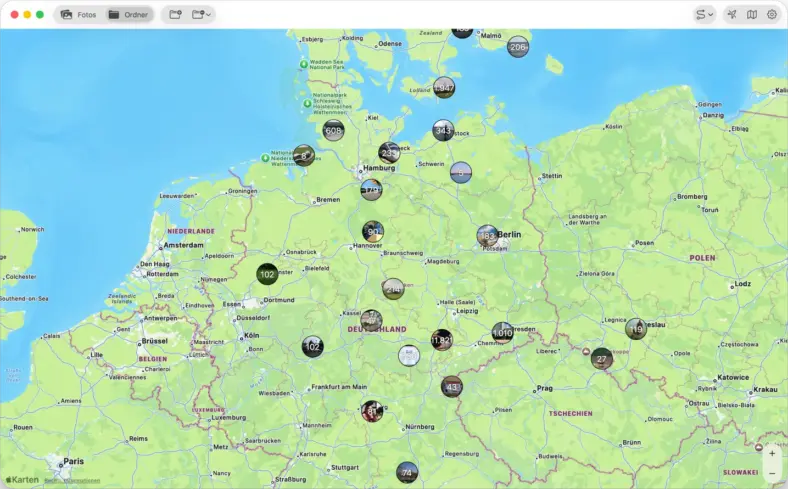Click the add new folder icon
Image resolution: width=788 pixels, height=489 pixels.
pos(176,15)
